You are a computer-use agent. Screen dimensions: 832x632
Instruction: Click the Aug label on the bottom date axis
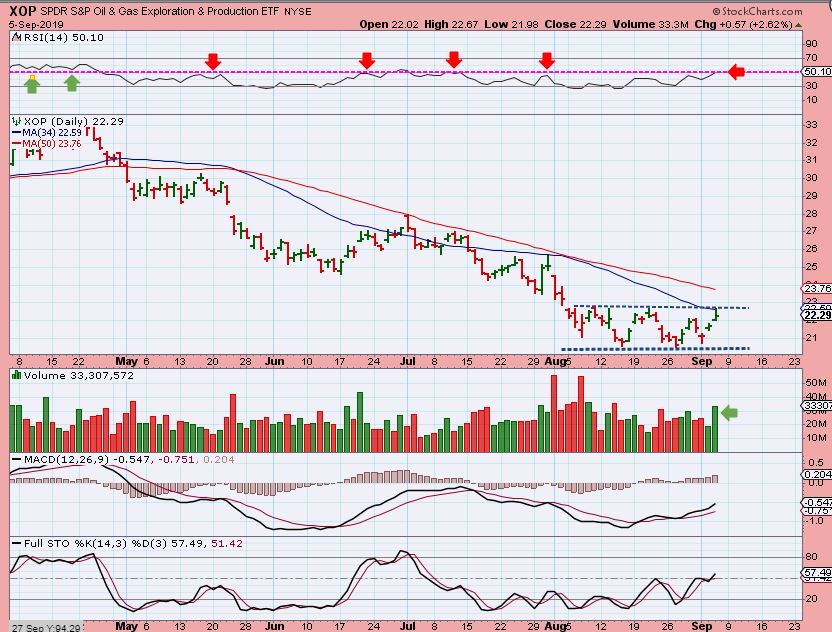(x=555, y=626)
